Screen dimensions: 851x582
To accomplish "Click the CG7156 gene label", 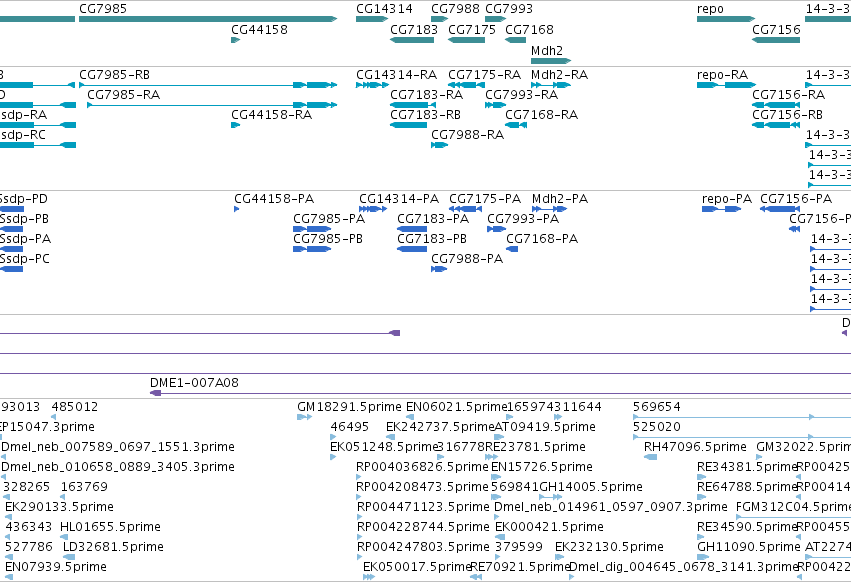I will click(x=776, y=30).
